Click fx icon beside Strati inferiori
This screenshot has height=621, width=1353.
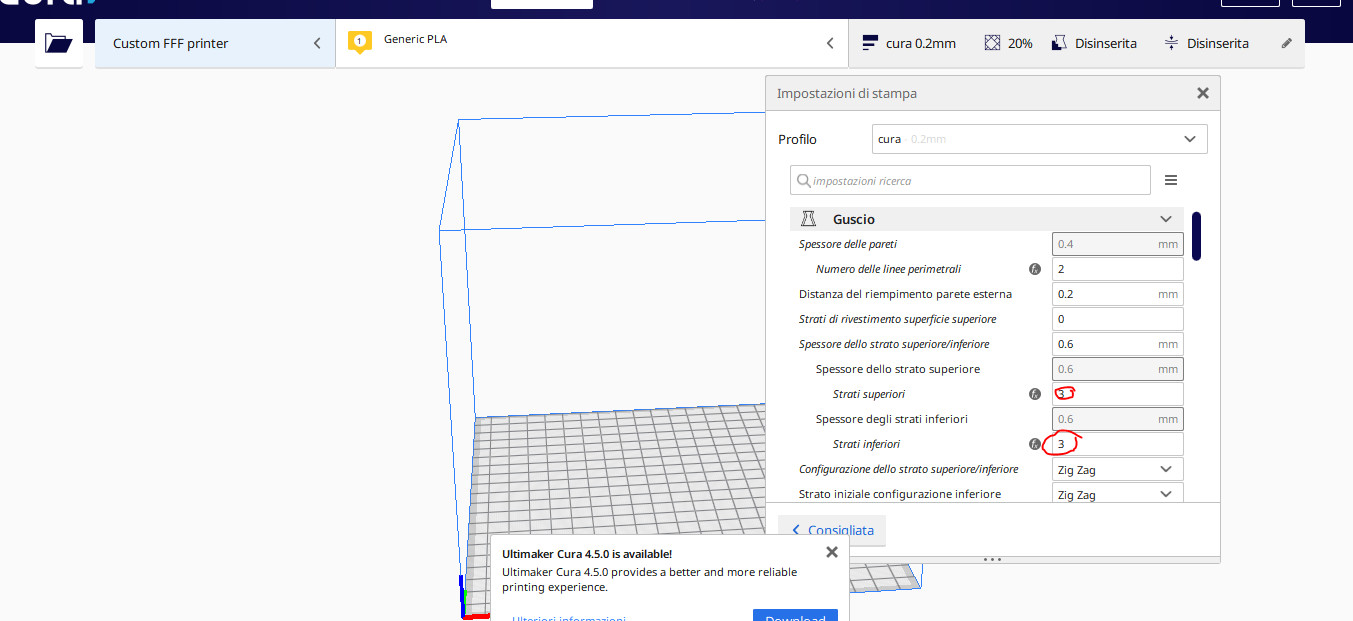1035,444
